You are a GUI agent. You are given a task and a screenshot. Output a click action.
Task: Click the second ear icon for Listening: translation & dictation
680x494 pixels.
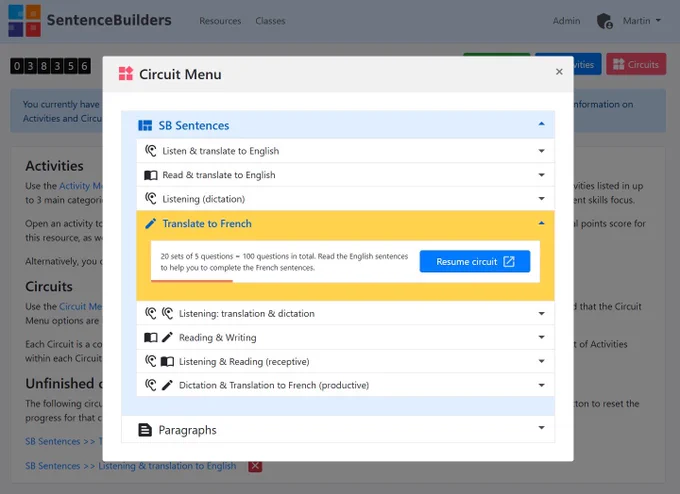pyautogui.click(x=167, y=313)
